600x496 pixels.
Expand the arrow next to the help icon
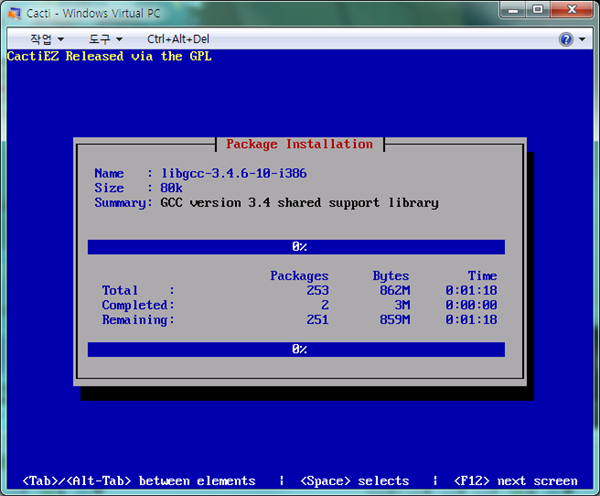click(582, 39)
